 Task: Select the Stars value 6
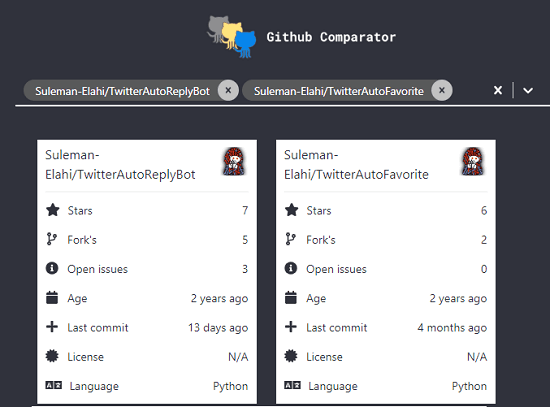click(x=484, y=211)
